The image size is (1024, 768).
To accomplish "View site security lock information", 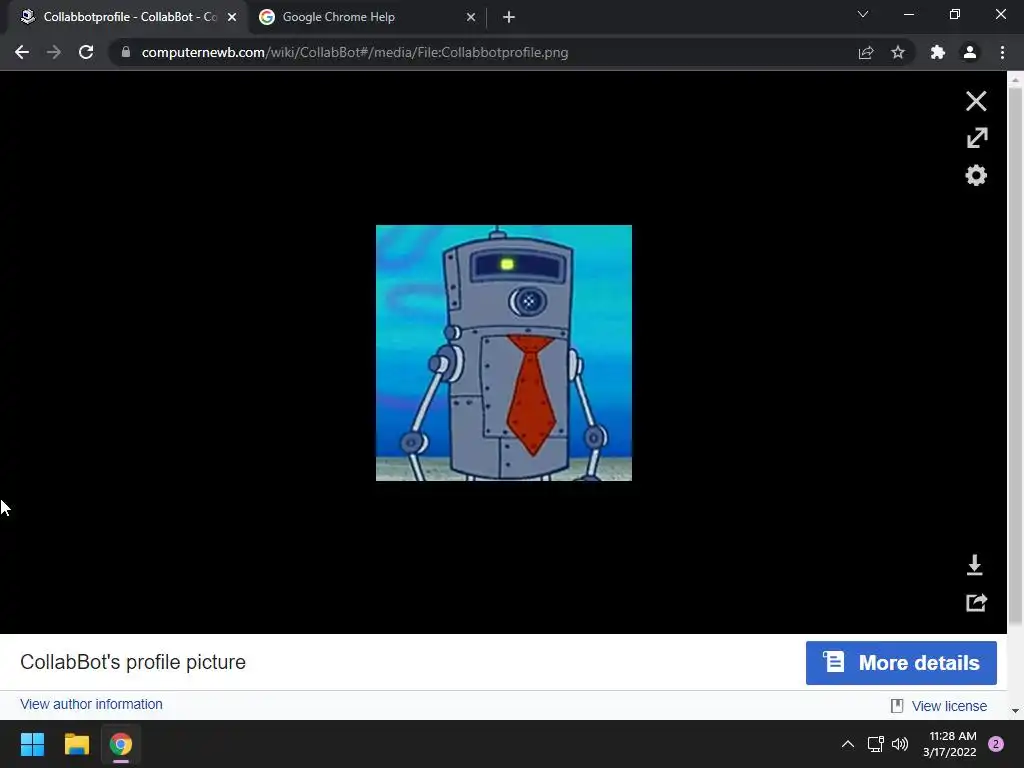I will (126, 52).
